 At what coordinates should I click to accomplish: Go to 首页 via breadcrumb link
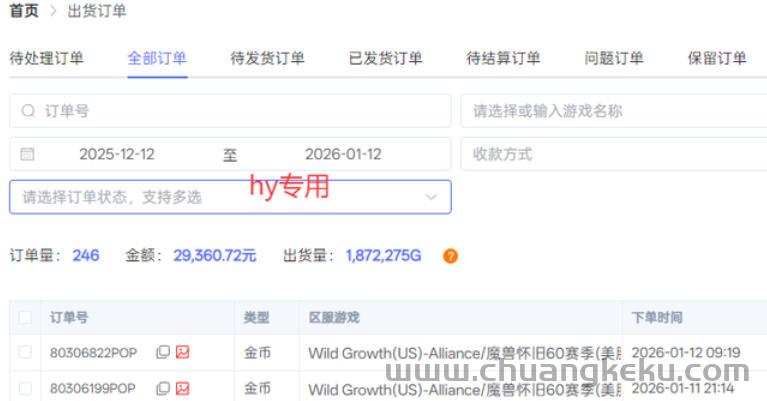point(24,11)
